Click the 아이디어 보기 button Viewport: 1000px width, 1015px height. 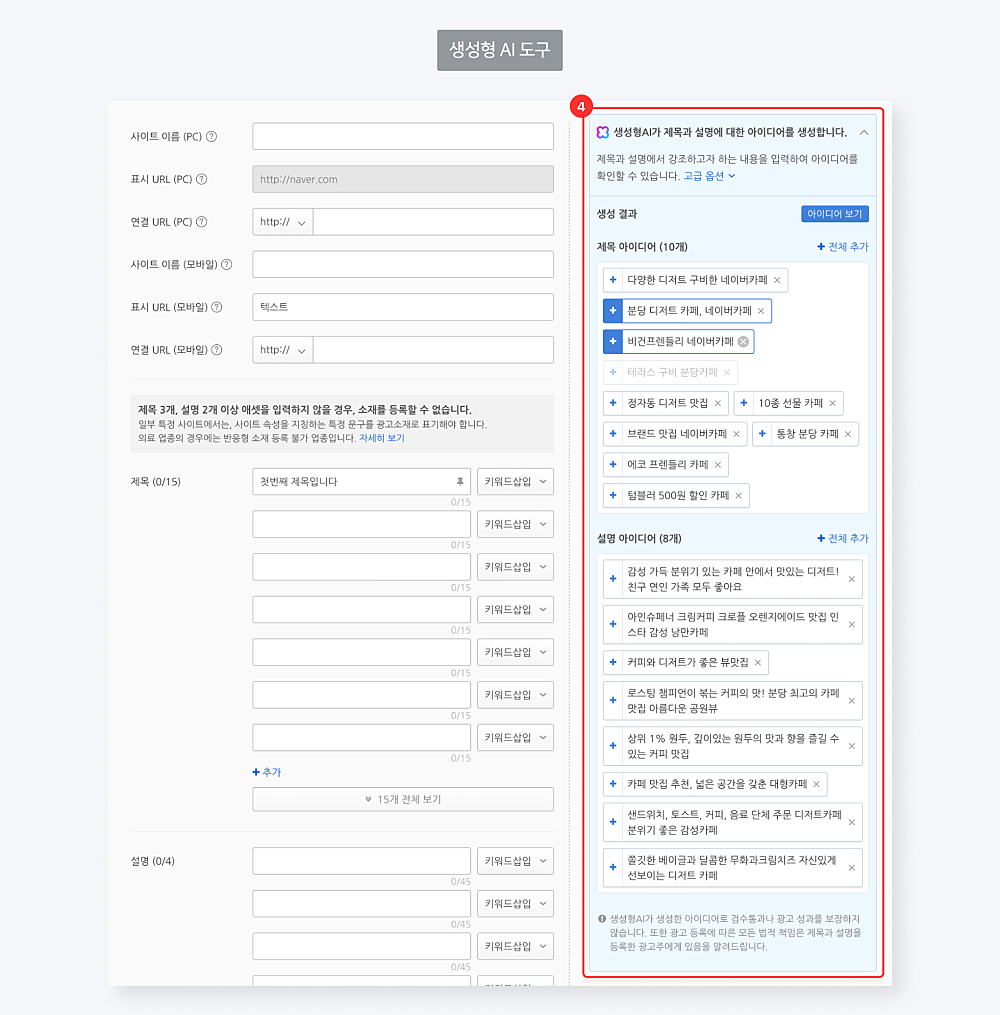(x=835, y=214)
